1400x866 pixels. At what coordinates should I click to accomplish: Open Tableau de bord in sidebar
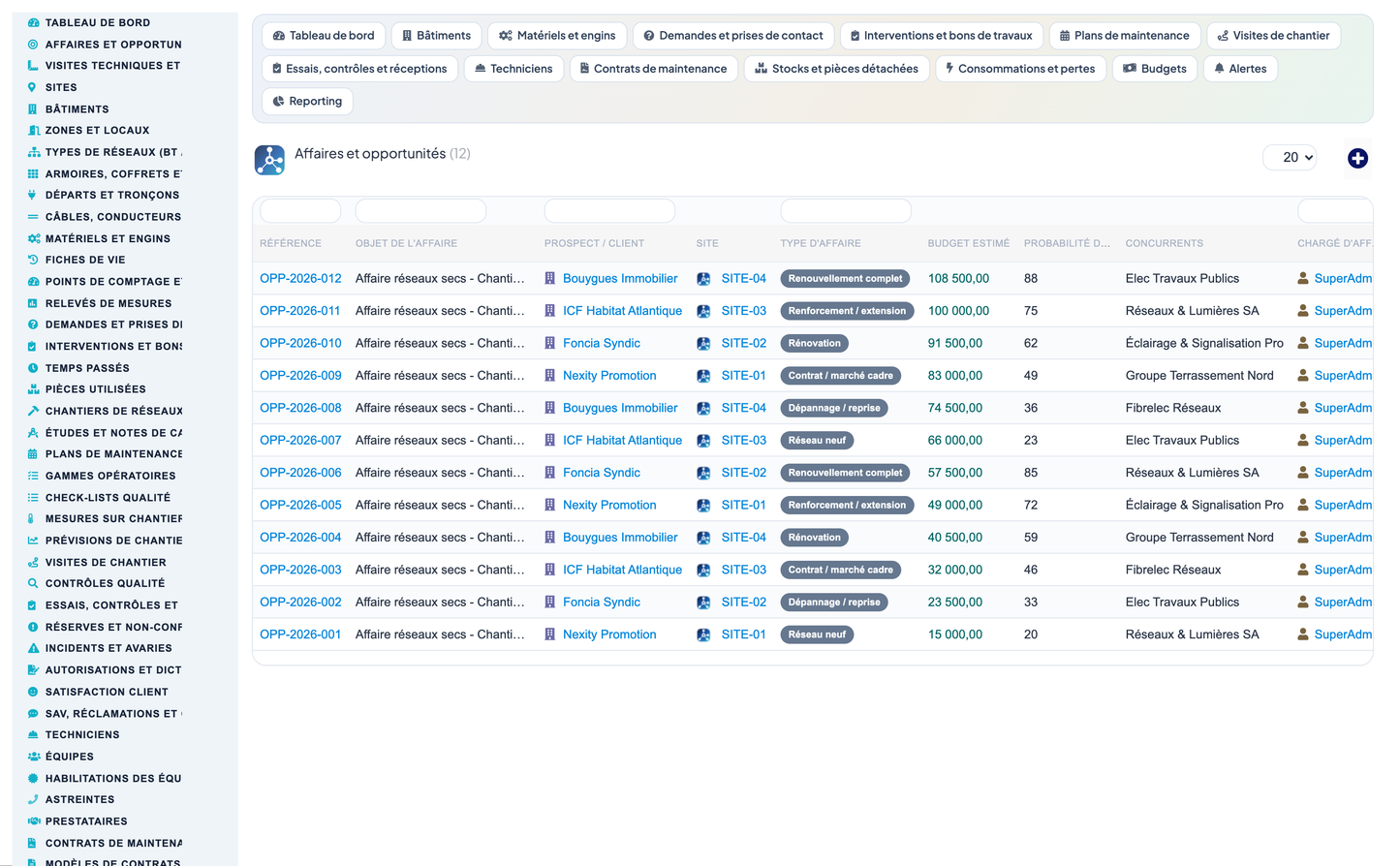tap(97, 22)
